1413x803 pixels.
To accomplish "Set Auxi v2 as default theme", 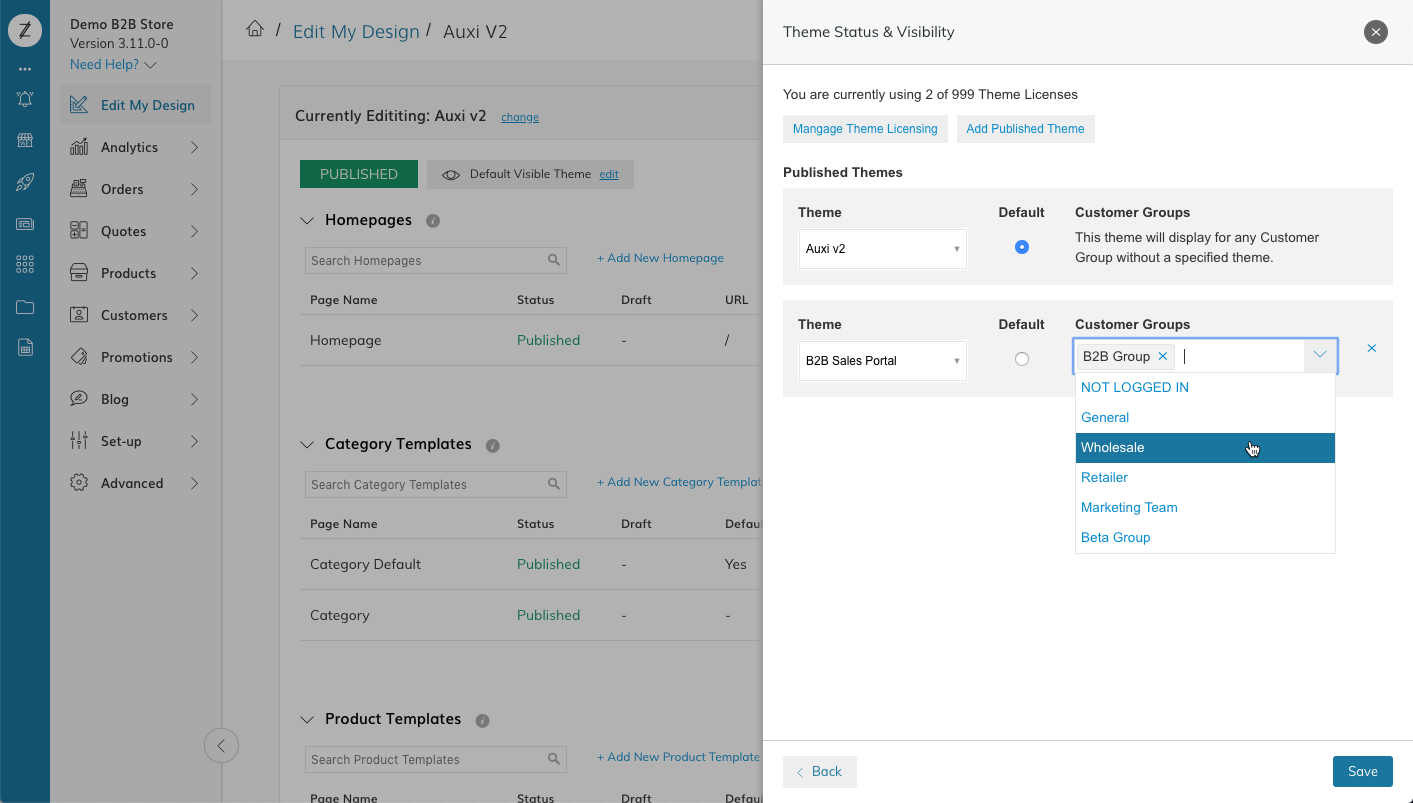I will (x=1021, y=247).
